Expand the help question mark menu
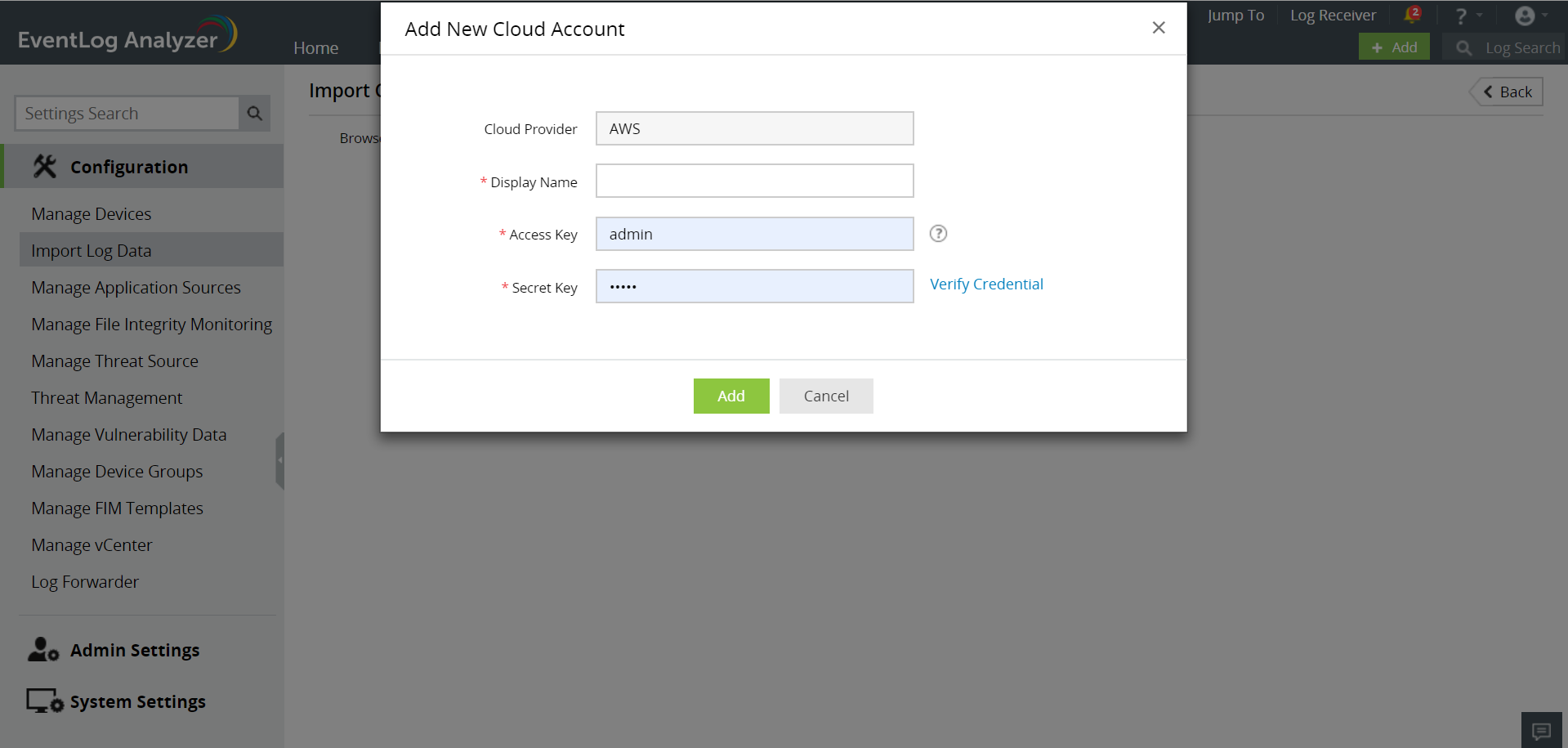 (x=1461, y=16)
